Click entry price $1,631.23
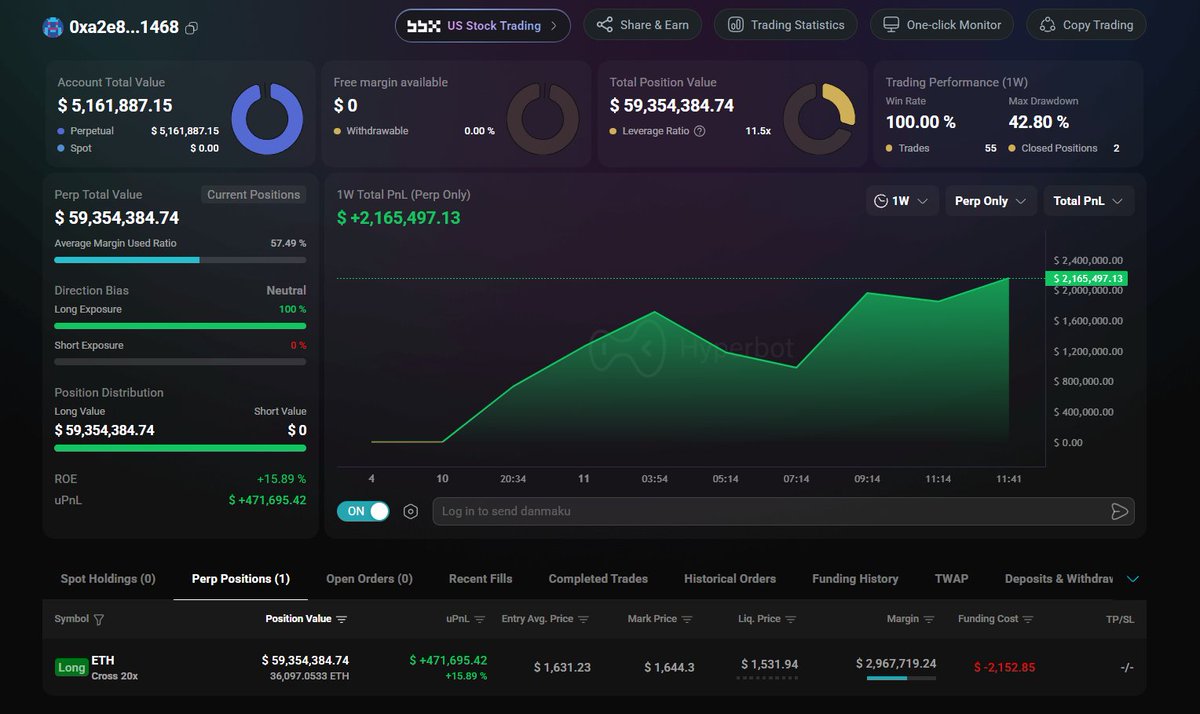 pos(562,667)
